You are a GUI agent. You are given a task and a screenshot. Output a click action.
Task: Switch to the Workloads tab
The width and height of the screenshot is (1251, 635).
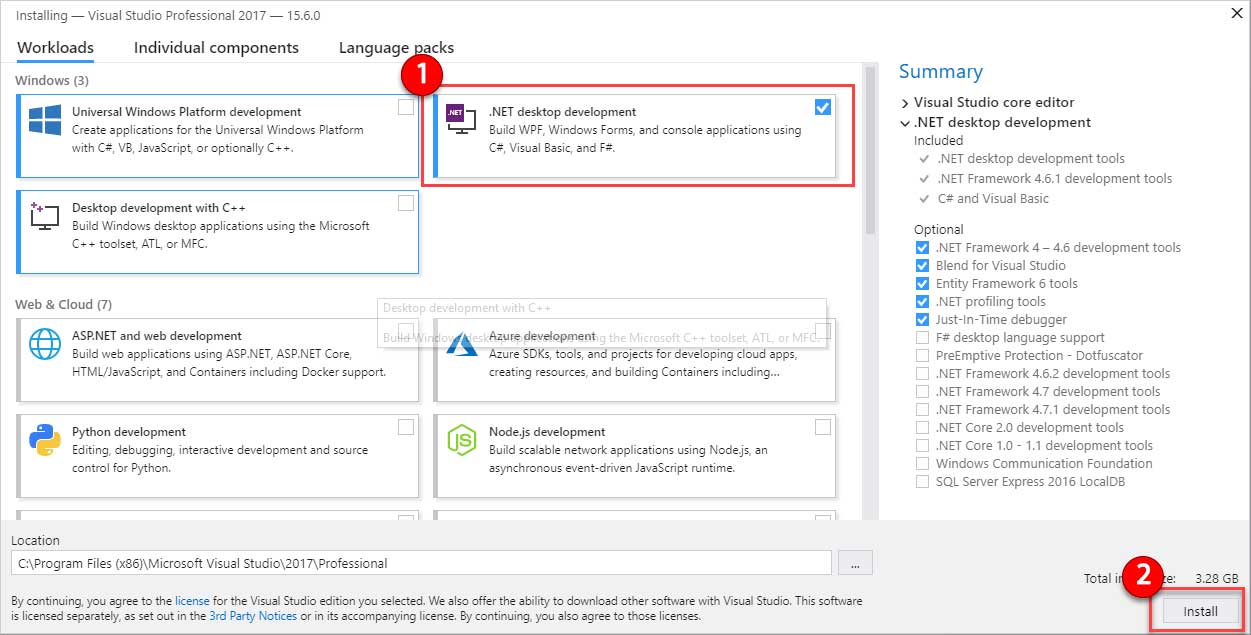click(x=56, y=47)
